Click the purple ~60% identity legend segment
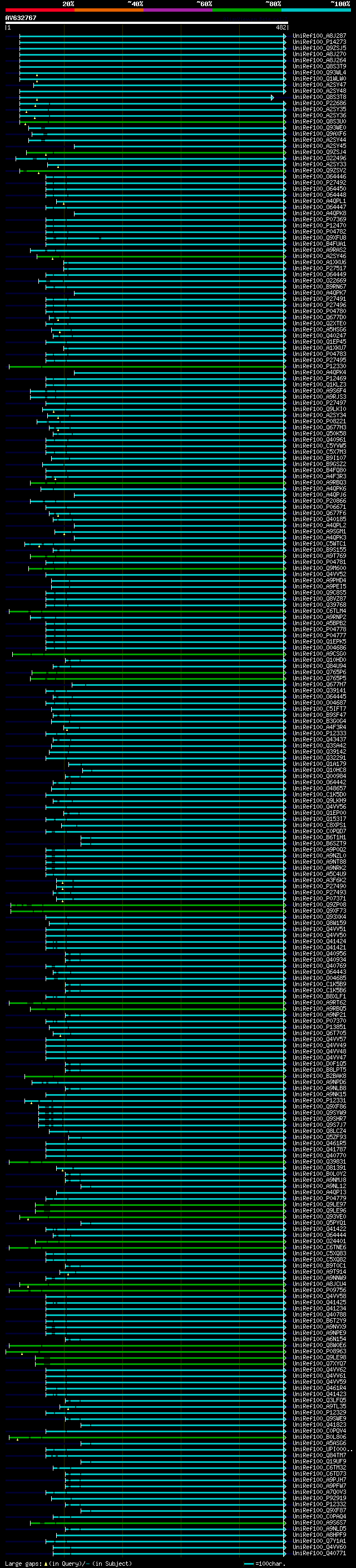This screenshot has width=356, height=1568. [x=177, y=10]
